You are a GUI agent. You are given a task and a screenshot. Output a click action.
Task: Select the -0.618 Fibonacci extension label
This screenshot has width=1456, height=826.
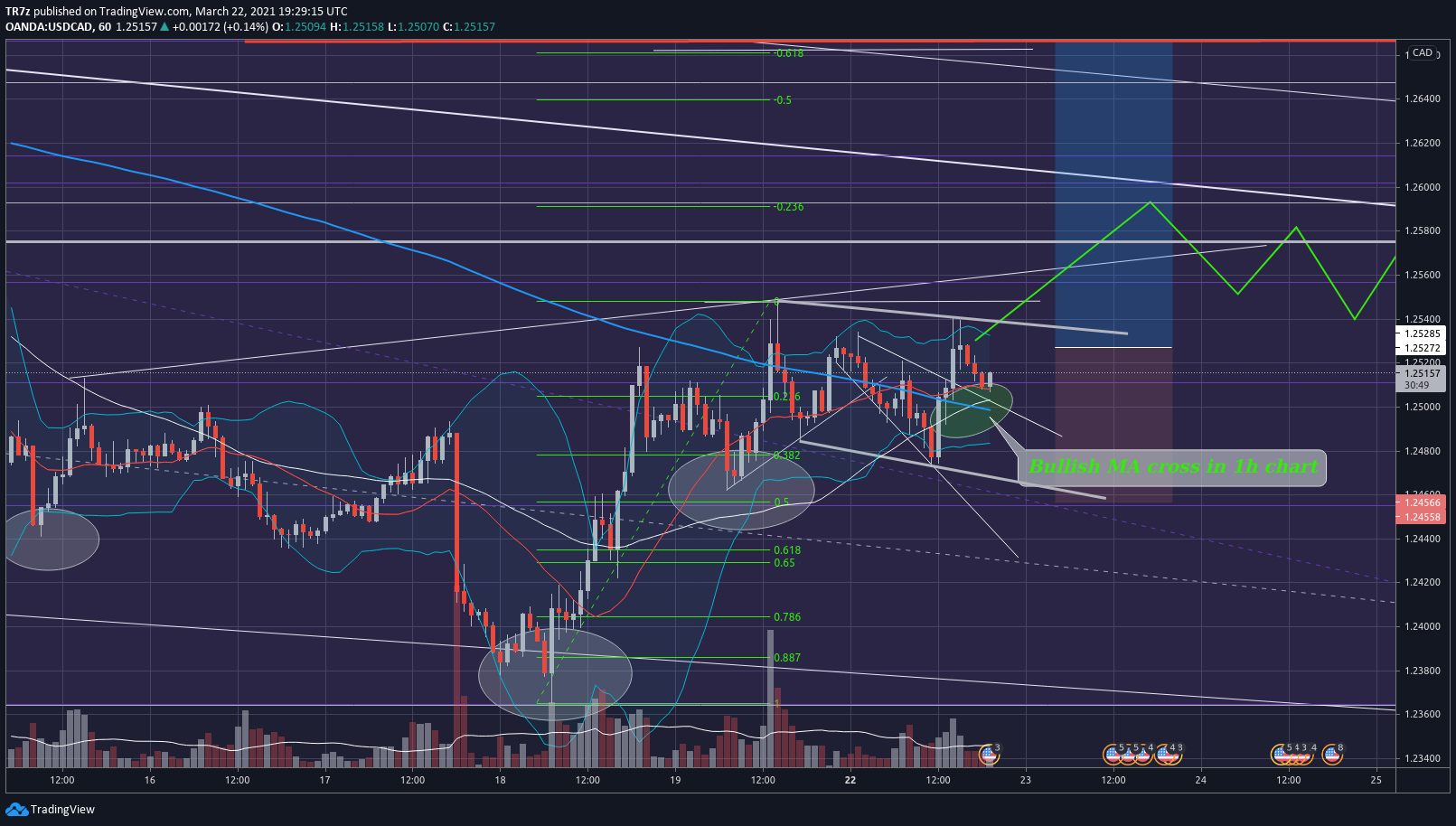pos(788,53)
